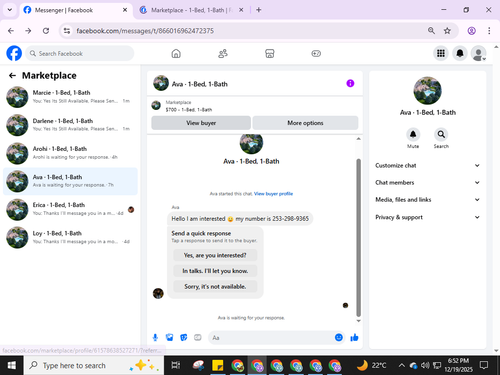The image size is (500, 375).
Task: Mute the Ava conversation
Action: click(x=413, y=134)
